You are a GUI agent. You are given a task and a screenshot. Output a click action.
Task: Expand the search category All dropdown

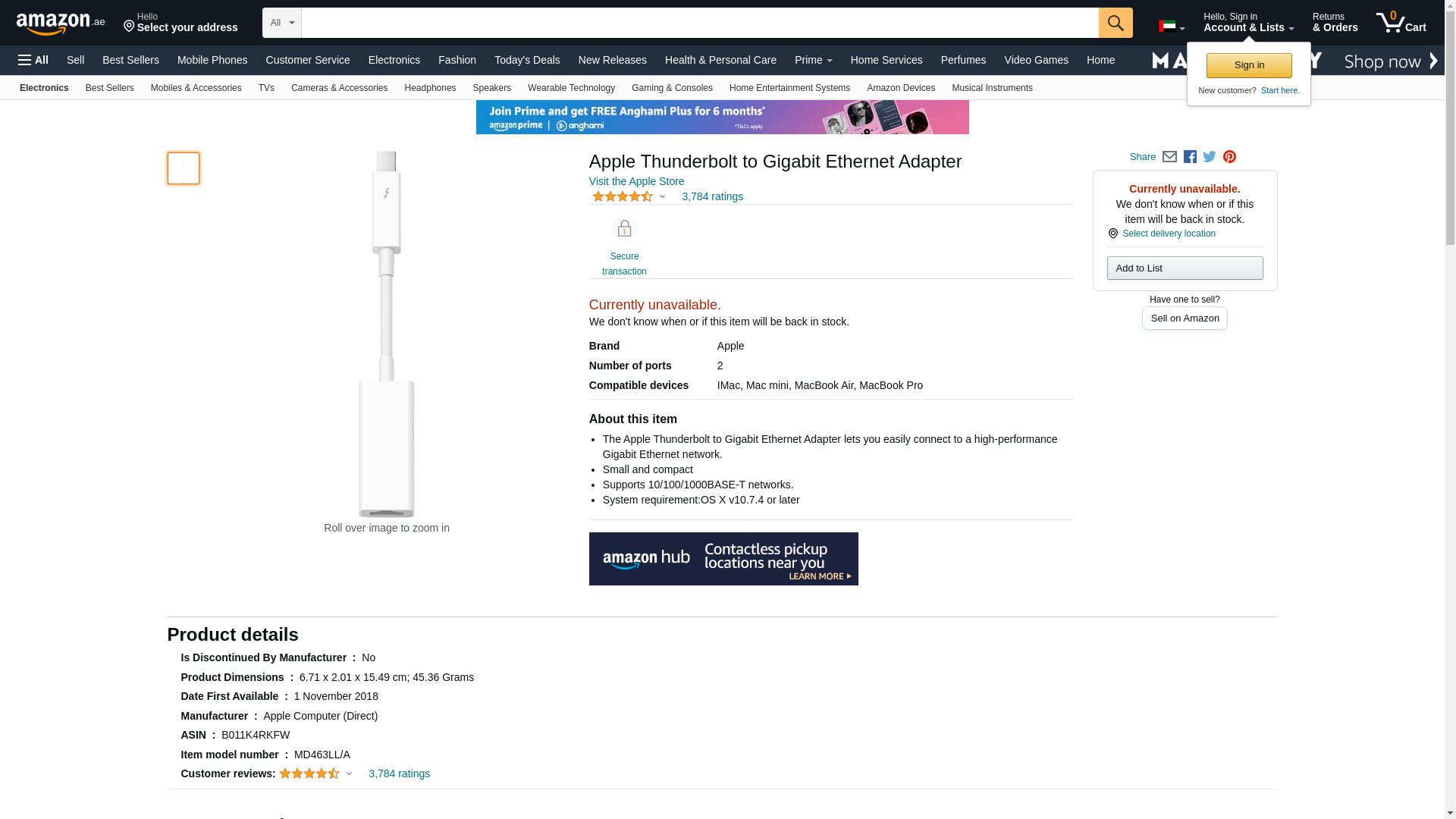point(281,23)
